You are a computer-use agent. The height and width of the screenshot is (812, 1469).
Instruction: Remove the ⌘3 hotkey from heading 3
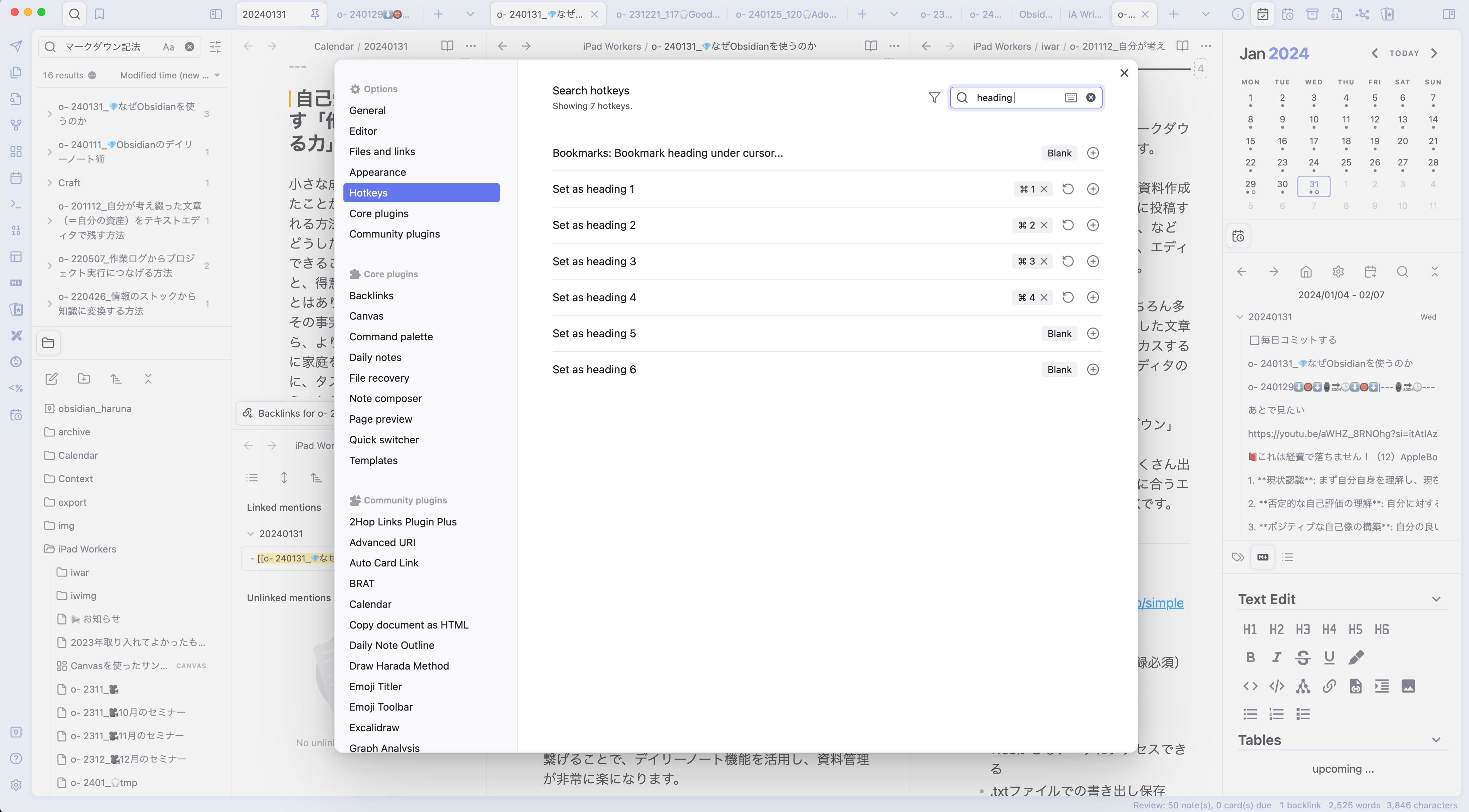point(1044,261)
